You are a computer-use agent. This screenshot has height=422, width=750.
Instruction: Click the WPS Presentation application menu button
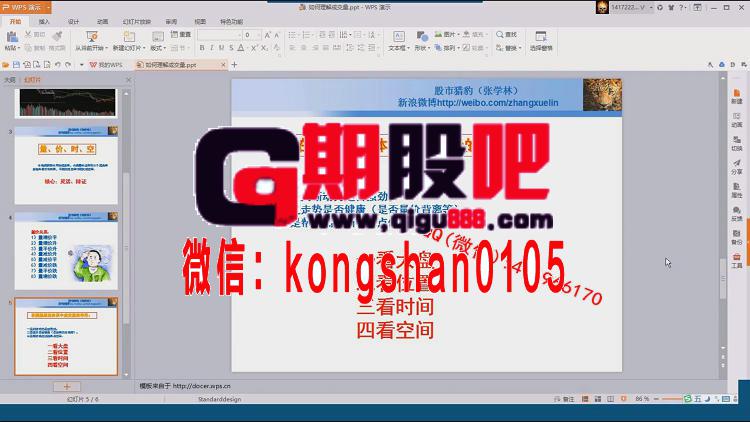coord(25,7)
